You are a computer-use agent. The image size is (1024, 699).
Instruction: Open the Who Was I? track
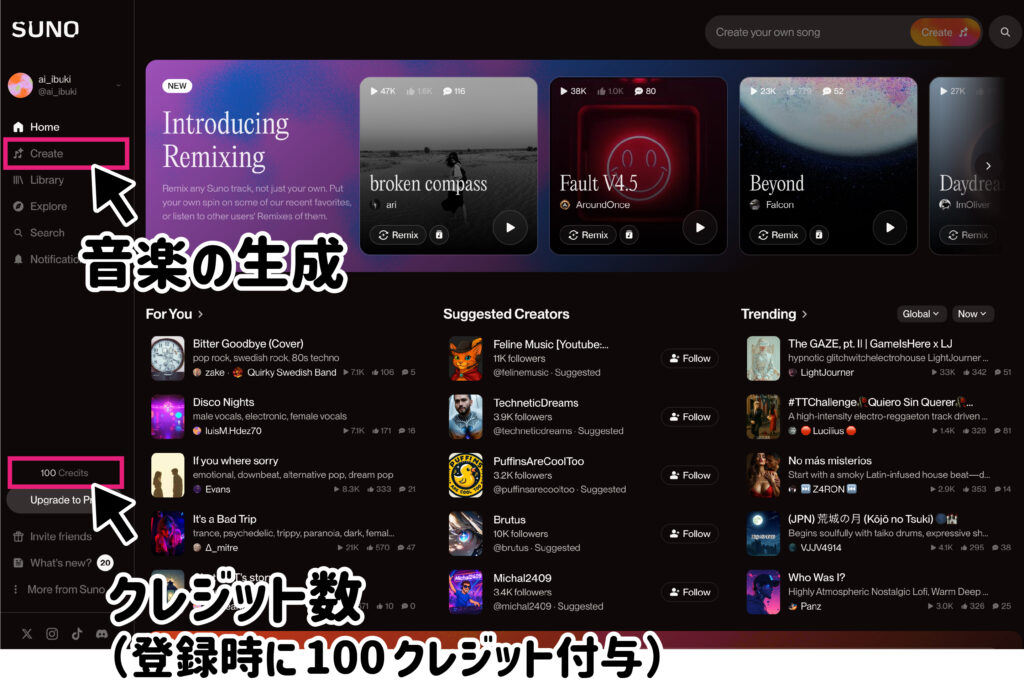[x=816, y=577]
